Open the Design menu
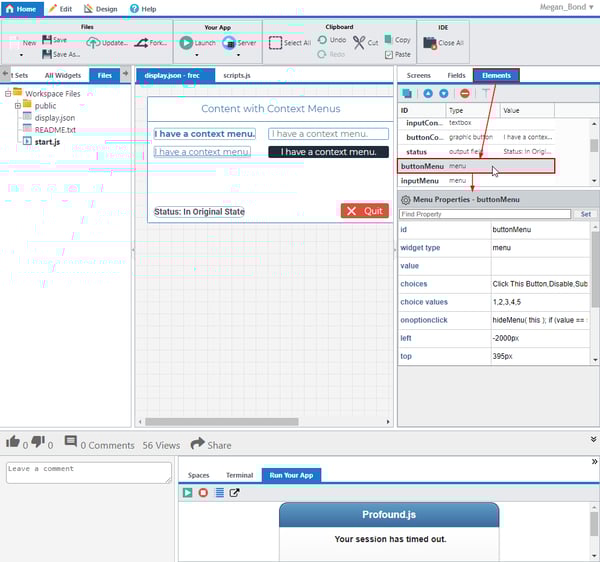600x562 pixels. click(100, 8)
